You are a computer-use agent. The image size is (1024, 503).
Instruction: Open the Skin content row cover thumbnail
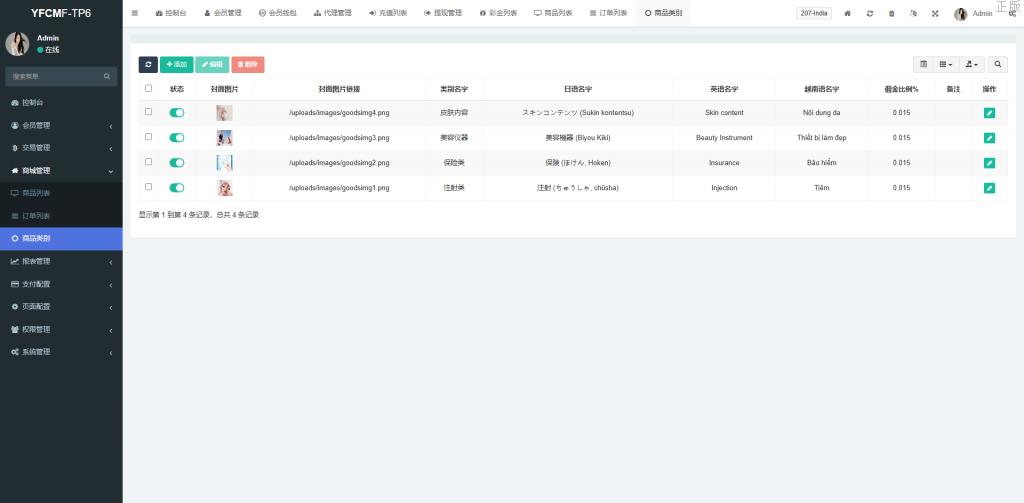tap(225, 113)
